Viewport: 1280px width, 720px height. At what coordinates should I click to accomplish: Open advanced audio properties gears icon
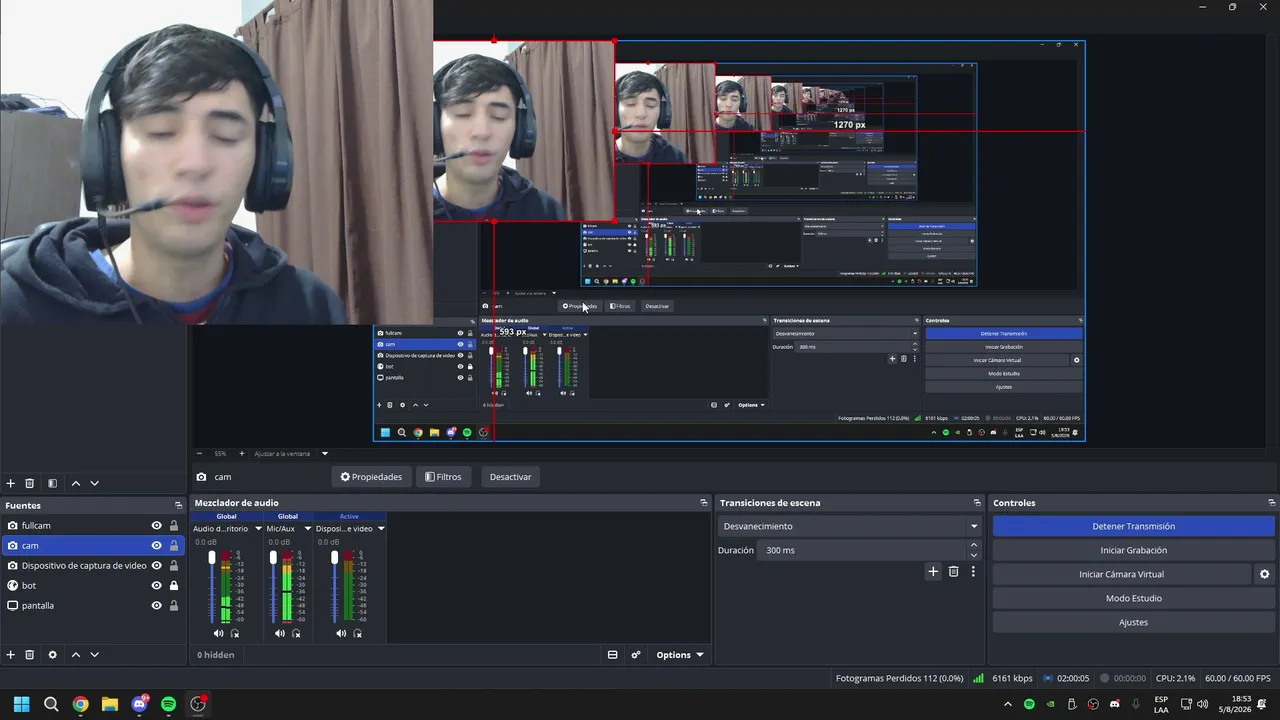[635, 655]
